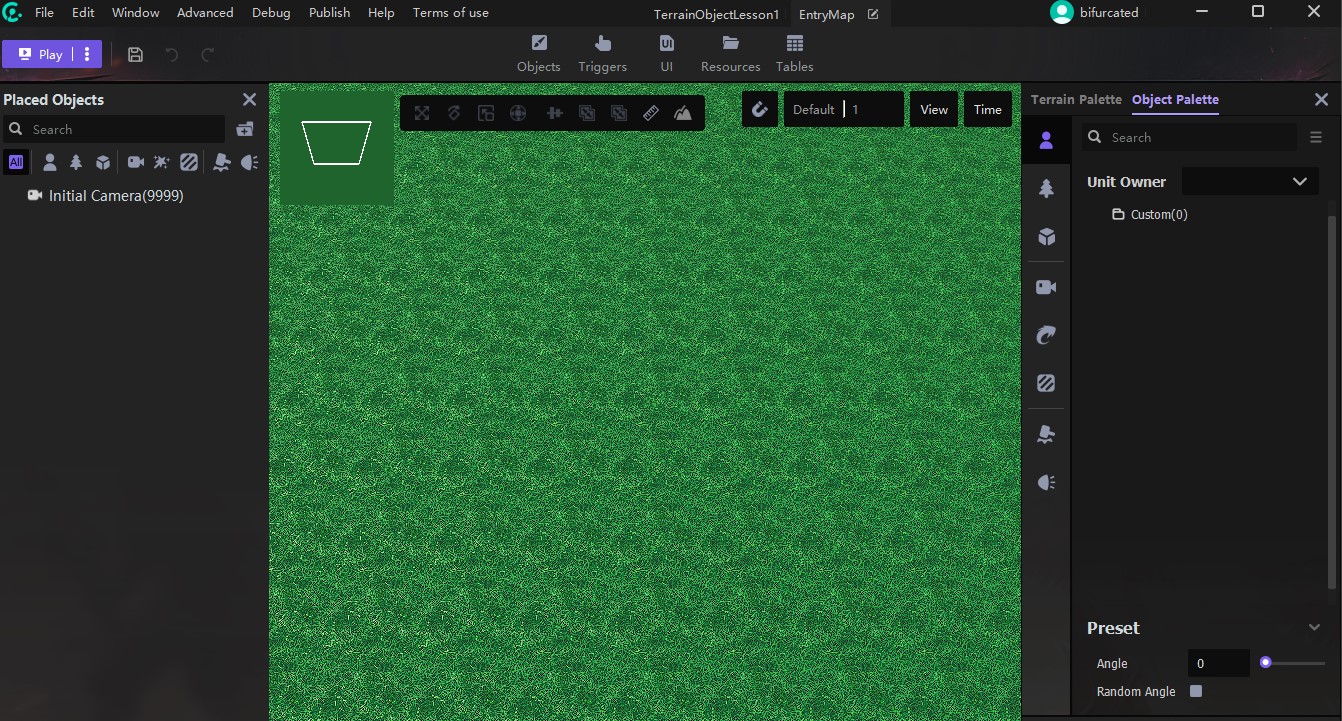Open the View options button
1342x721 pixels.
click(x=934, y=109)
